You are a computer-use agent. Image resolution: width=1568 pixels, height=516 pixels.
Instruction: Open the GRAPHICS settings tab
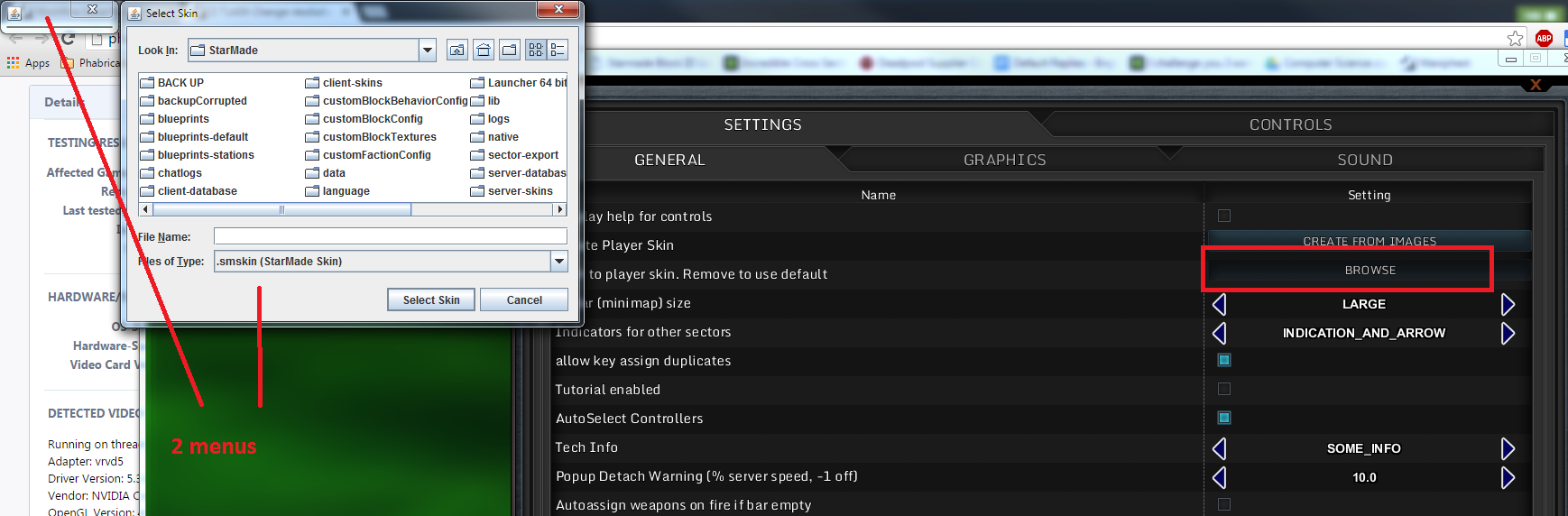[x=1004, y=160]
